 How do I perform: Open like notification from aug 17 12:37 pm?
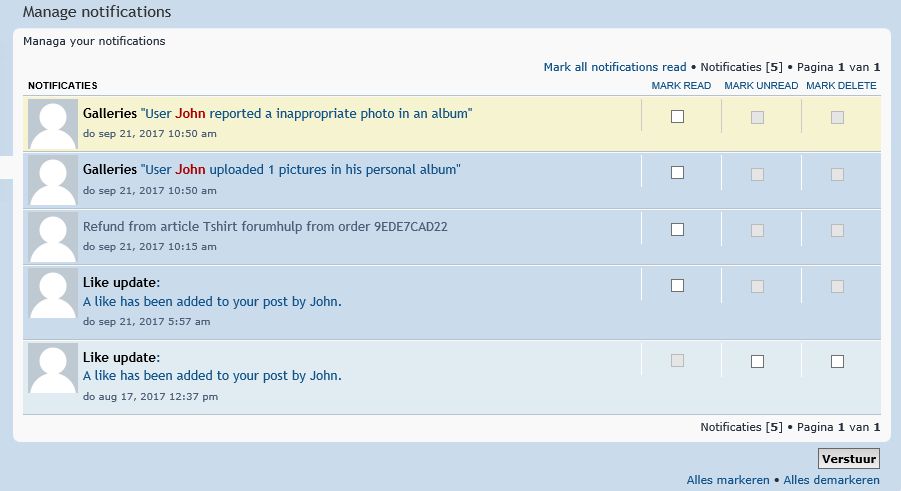(212, 375)
